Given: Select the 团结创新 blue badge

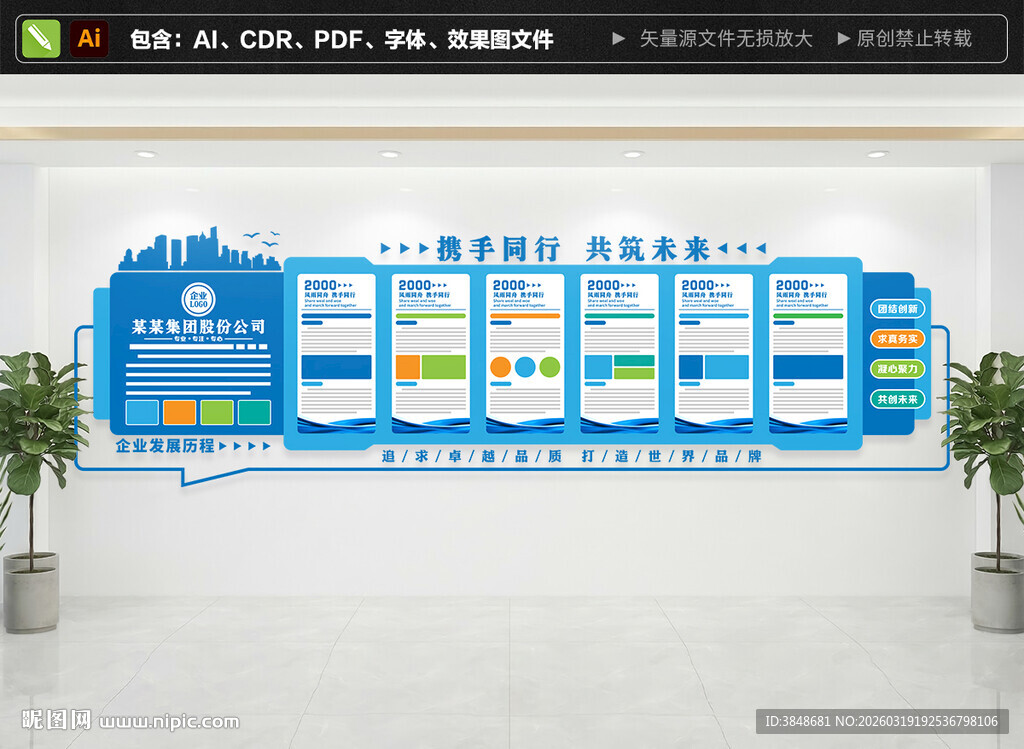Looking at the screenshot, I should point(897,309).
